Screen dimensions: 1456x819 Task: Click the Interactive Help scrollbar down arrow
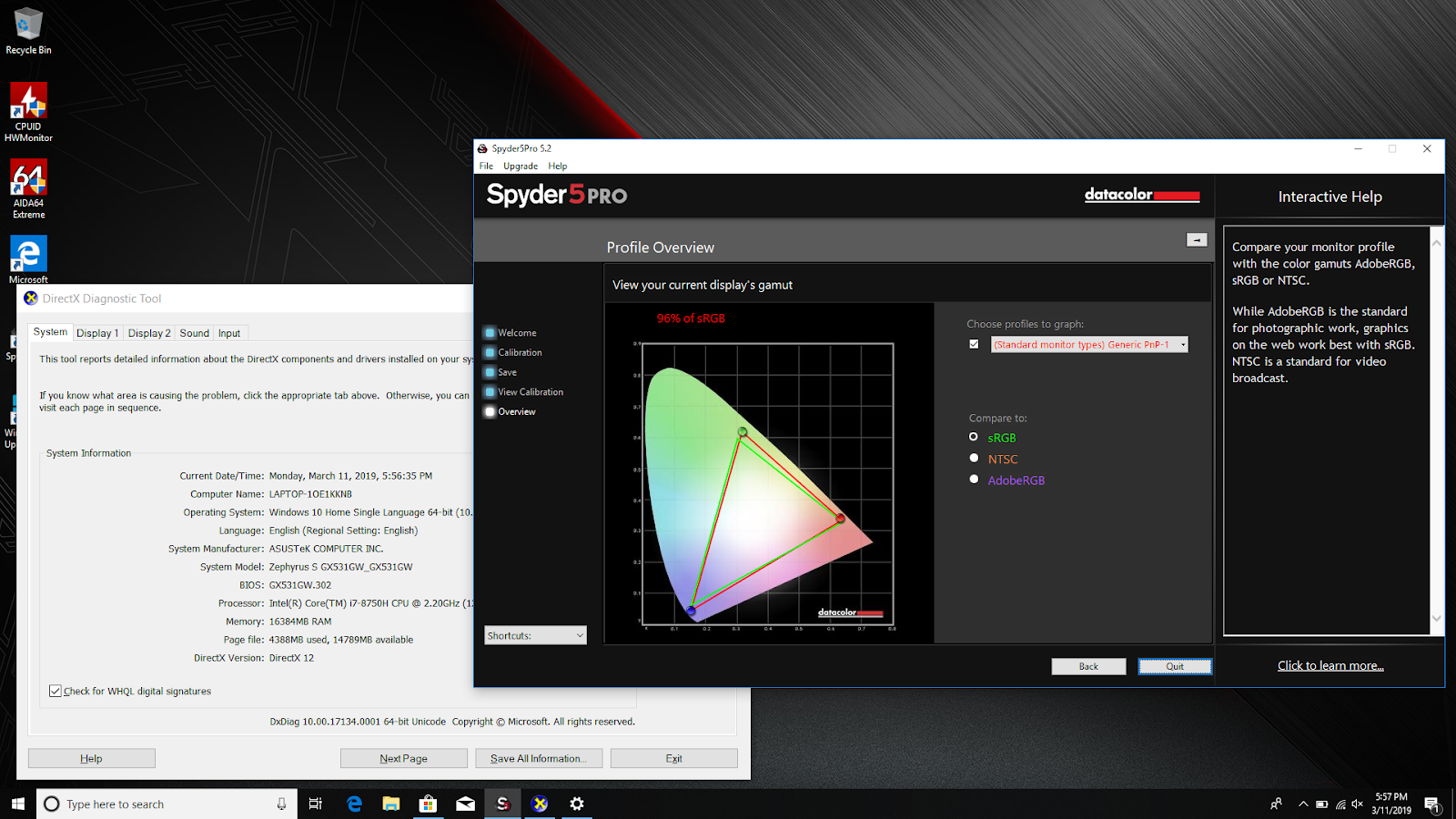(x=1437, y=619)
